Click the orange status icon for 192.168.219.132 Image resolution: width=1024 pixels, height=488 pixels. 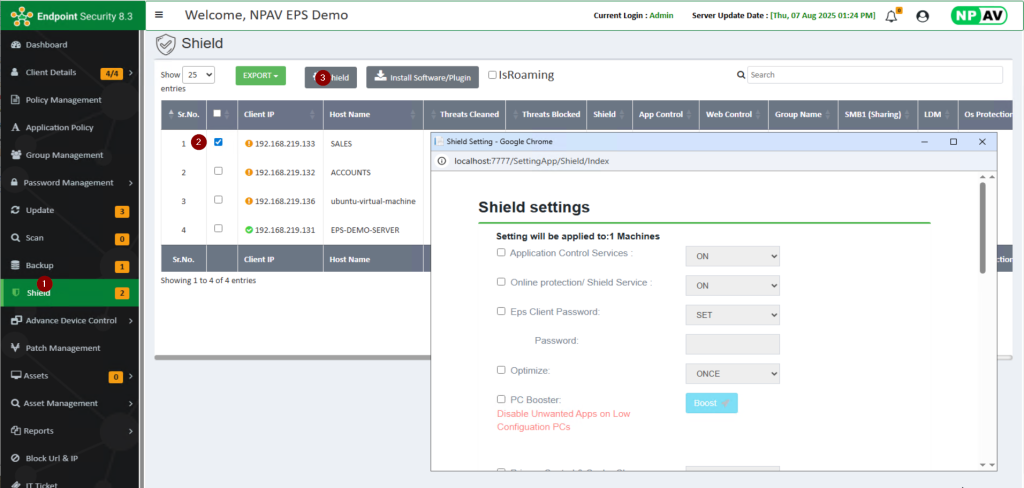coord(248,172)
